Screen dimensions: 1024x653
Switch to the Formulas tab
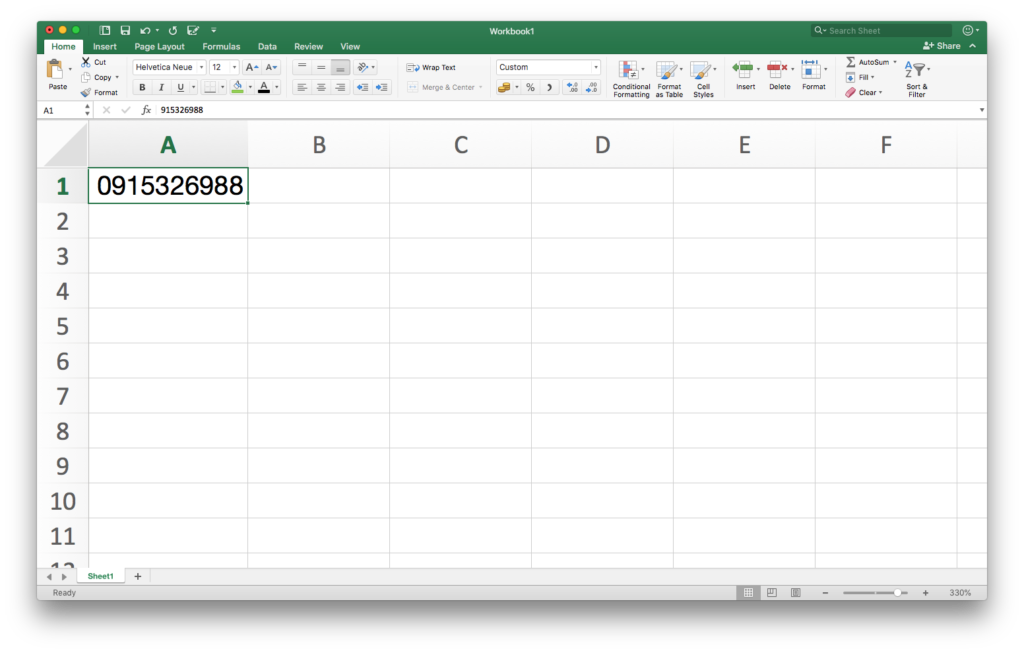(221, 46)
